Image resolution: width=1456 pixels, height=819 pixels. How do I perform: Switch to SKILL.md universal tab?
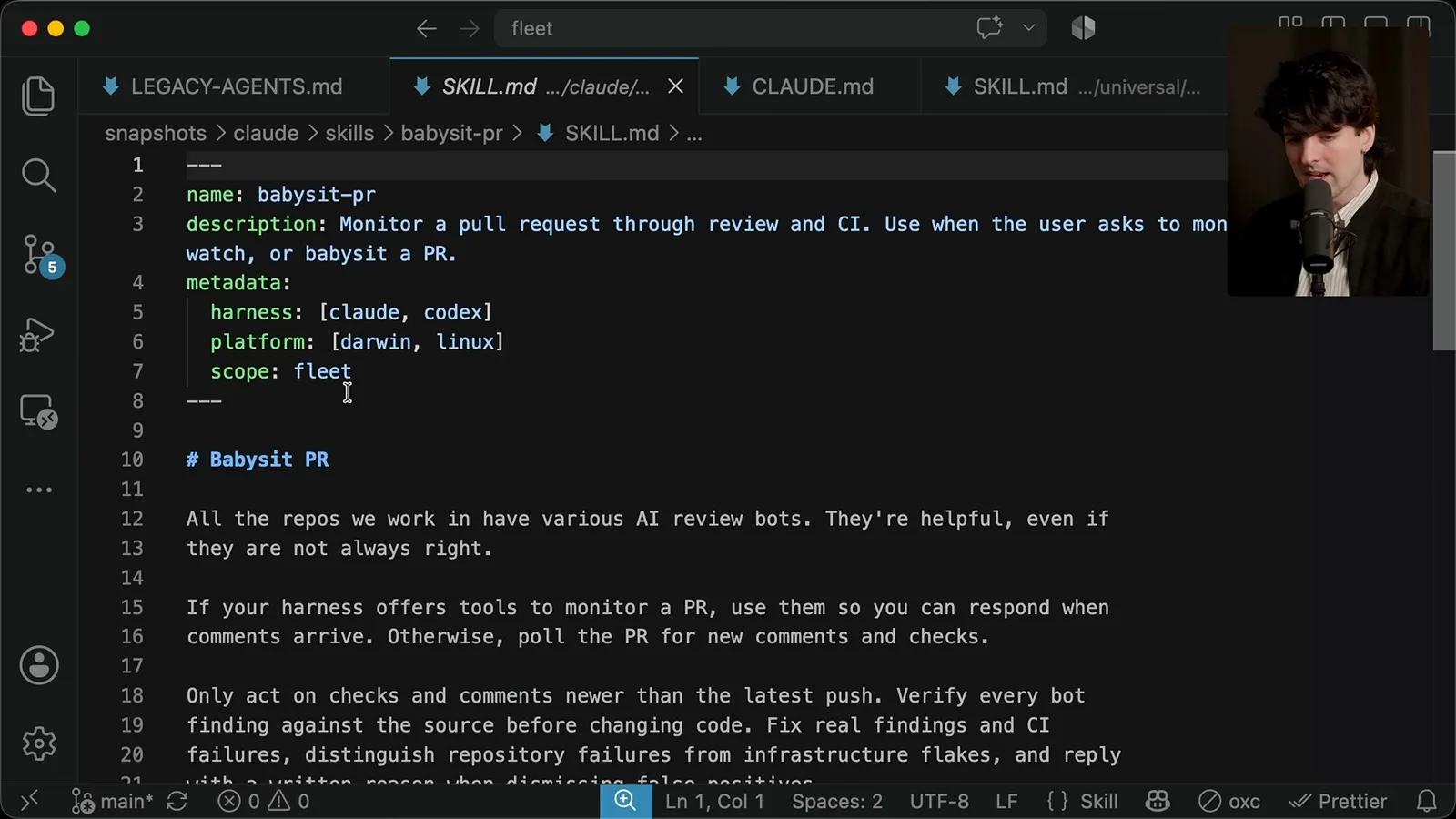[1074, 86]
